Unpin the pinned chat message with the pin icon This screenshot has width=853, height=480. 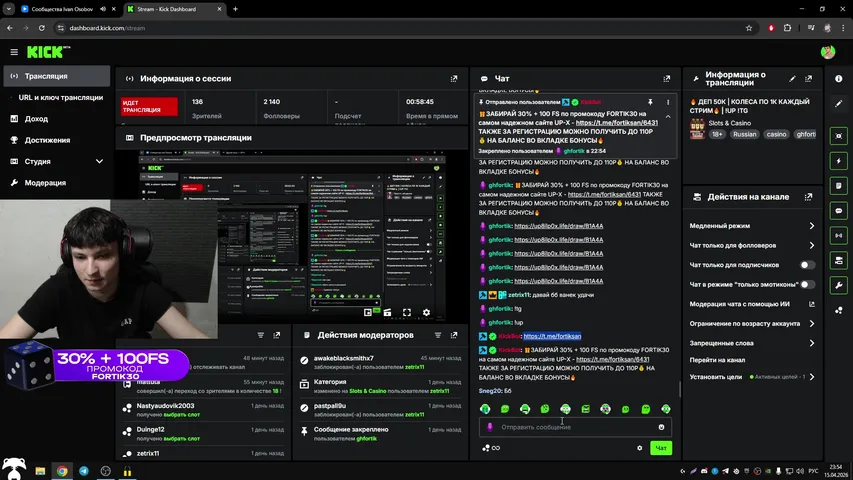[x=650, y=102]
